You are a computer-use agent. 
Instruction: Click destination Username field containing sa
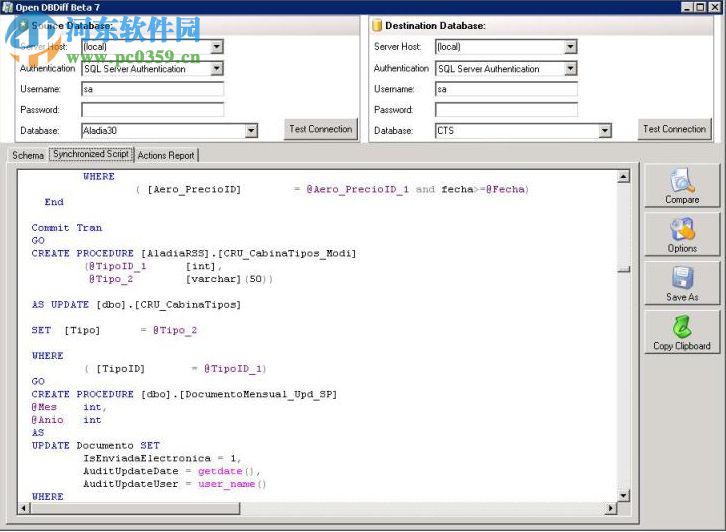[x=507, y=89]
